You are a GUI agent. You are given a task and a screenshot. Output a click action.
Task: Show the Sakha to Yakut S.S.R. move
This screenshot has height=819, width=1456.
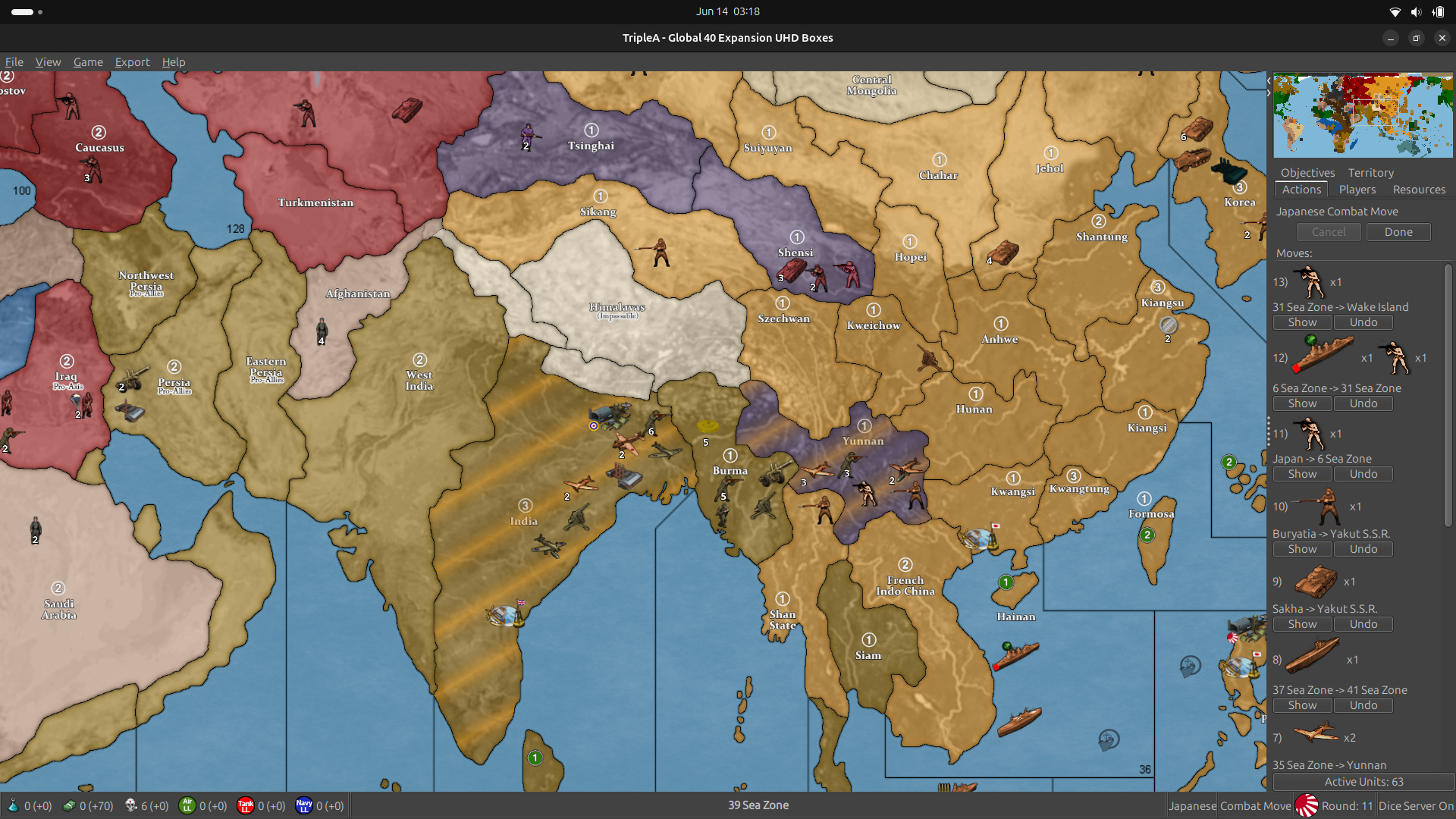(1302, 624)
